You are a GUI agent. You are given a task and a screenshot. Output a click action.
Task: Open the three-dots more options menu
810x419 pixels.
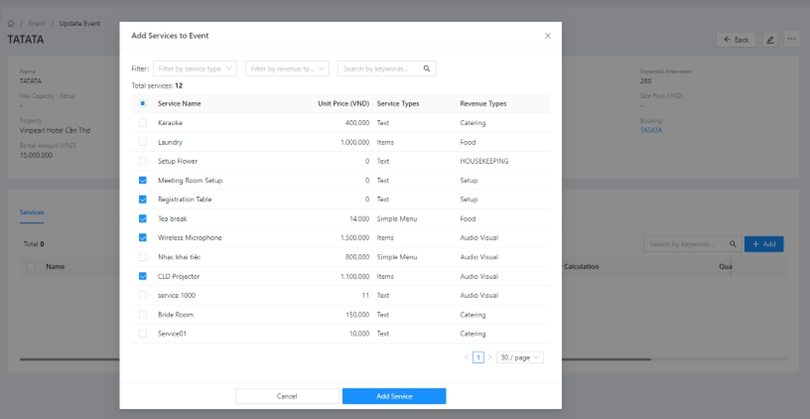click(792, 40)
